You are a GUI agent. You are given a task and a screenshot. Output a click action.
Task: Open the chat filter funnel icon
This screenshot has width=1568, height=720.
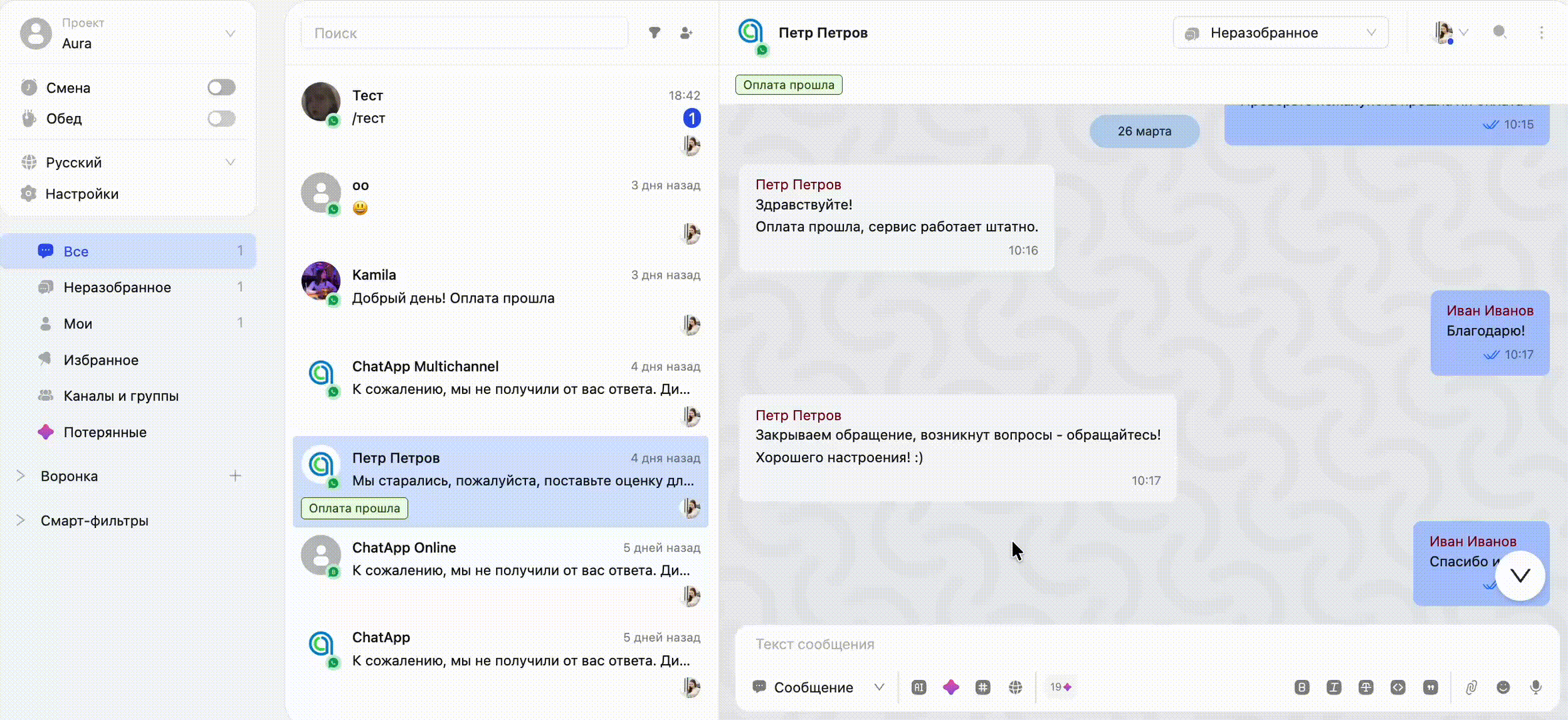pyautogui.click(x=655, y=33)
